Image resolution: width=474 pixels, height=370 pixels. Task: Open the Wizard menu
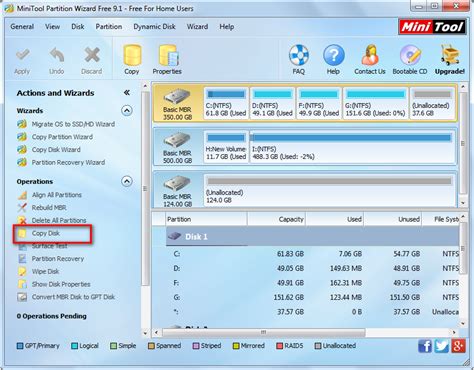pos(197,27)
